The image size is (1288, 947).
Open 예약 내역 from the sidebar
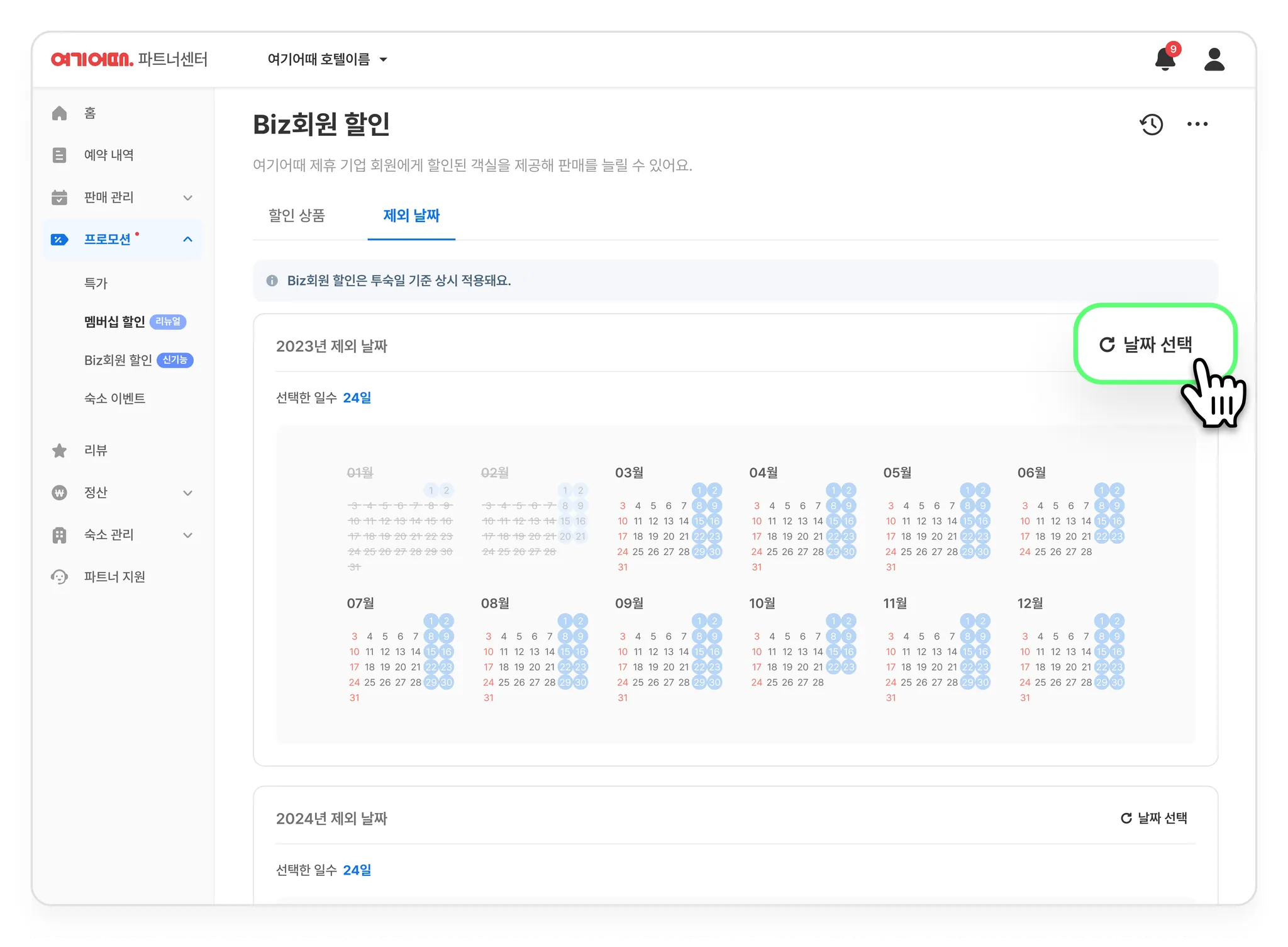pos(108,155)
